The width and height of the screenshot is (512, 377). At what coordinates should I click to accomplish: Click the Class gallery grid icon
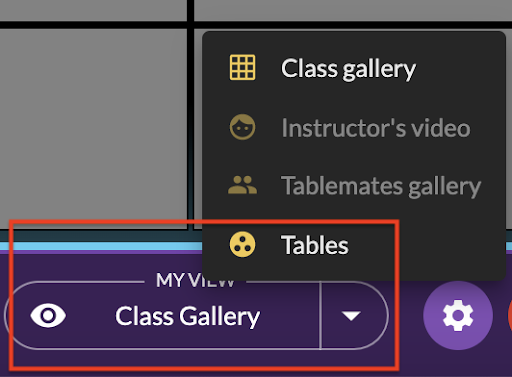[242, 68]
